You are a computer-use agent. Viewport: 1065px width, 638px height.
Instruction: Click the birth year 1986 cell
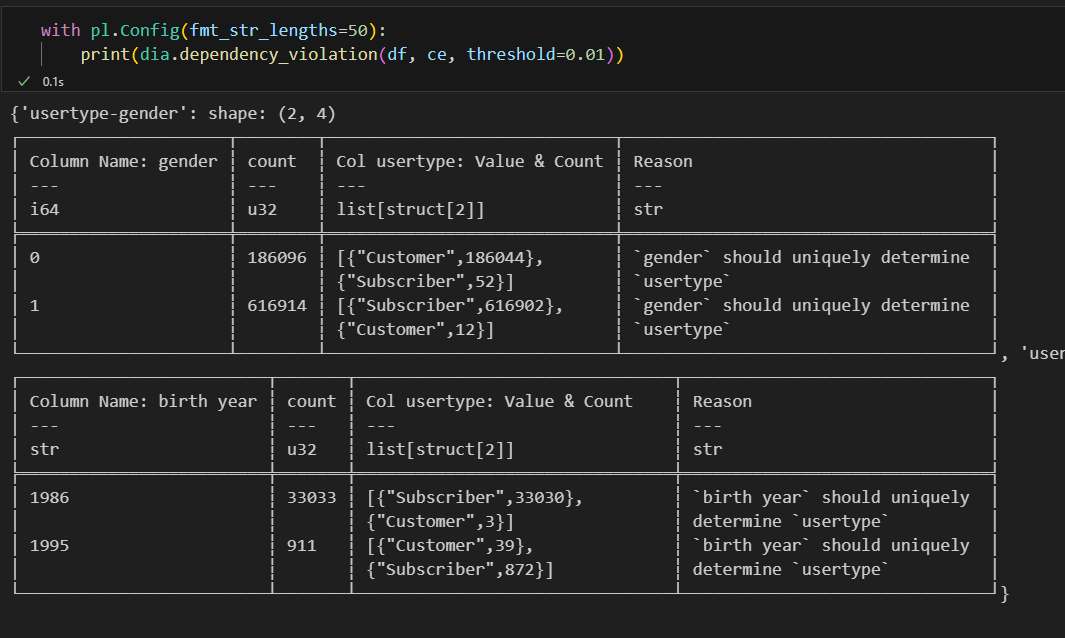tap(49, 497)
